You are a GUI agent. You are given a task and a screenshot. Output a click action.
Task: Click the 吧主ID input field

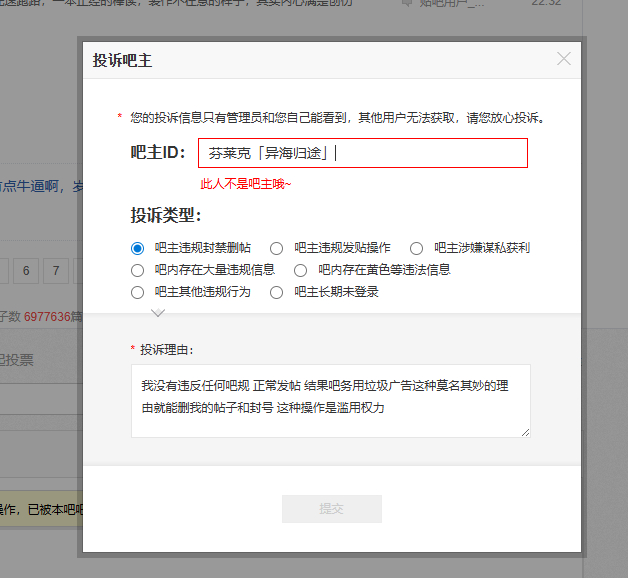[x=363, y=153]
